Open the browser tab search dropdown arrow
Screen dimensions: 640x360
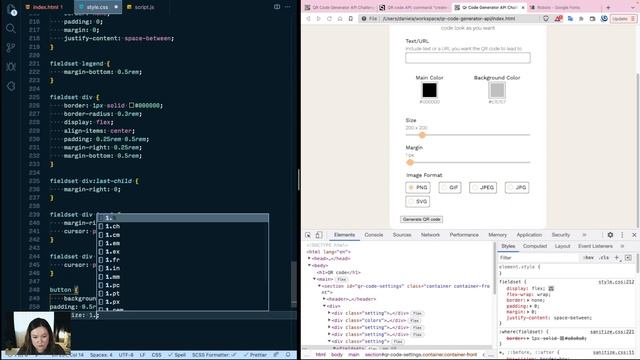click(633, 7)
